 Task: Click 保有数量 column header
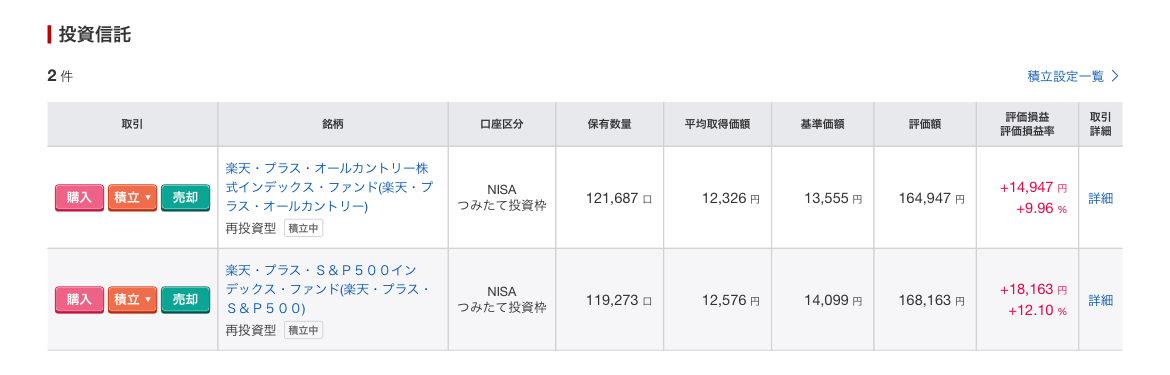tap(610, 125)
